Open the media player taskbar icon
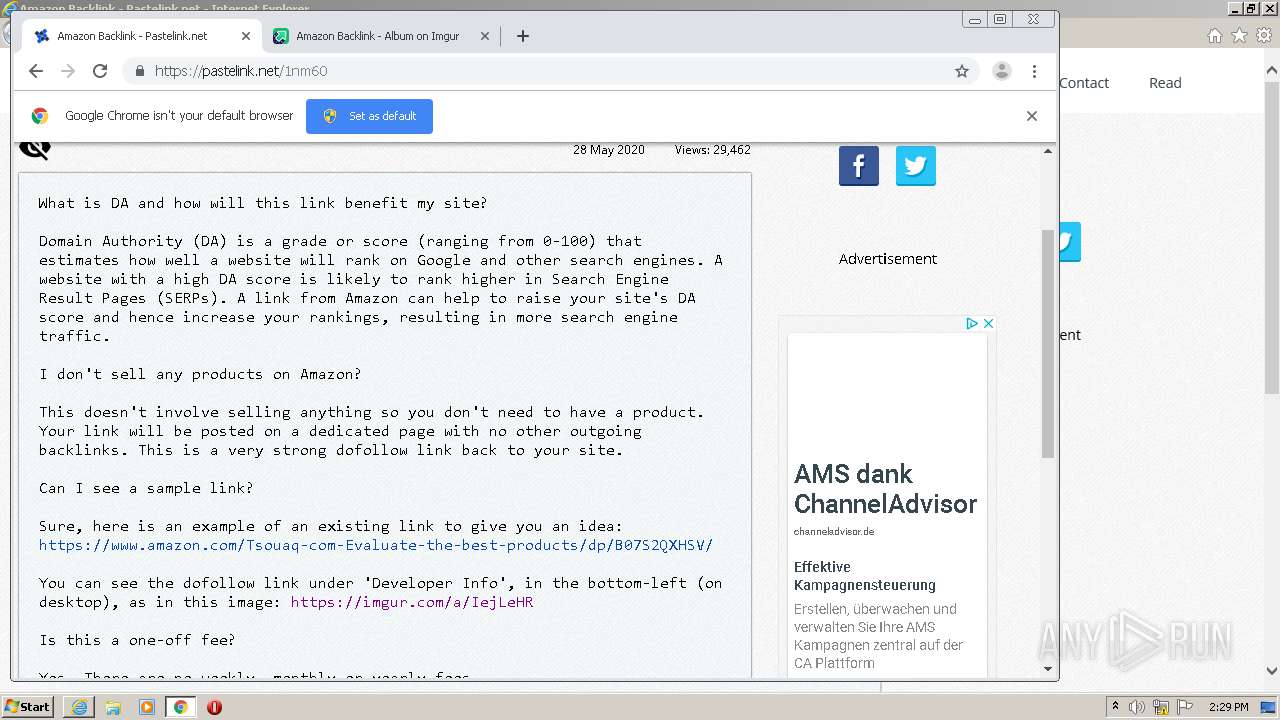This screenshot has width=1280, height=720. coord(147,707)
